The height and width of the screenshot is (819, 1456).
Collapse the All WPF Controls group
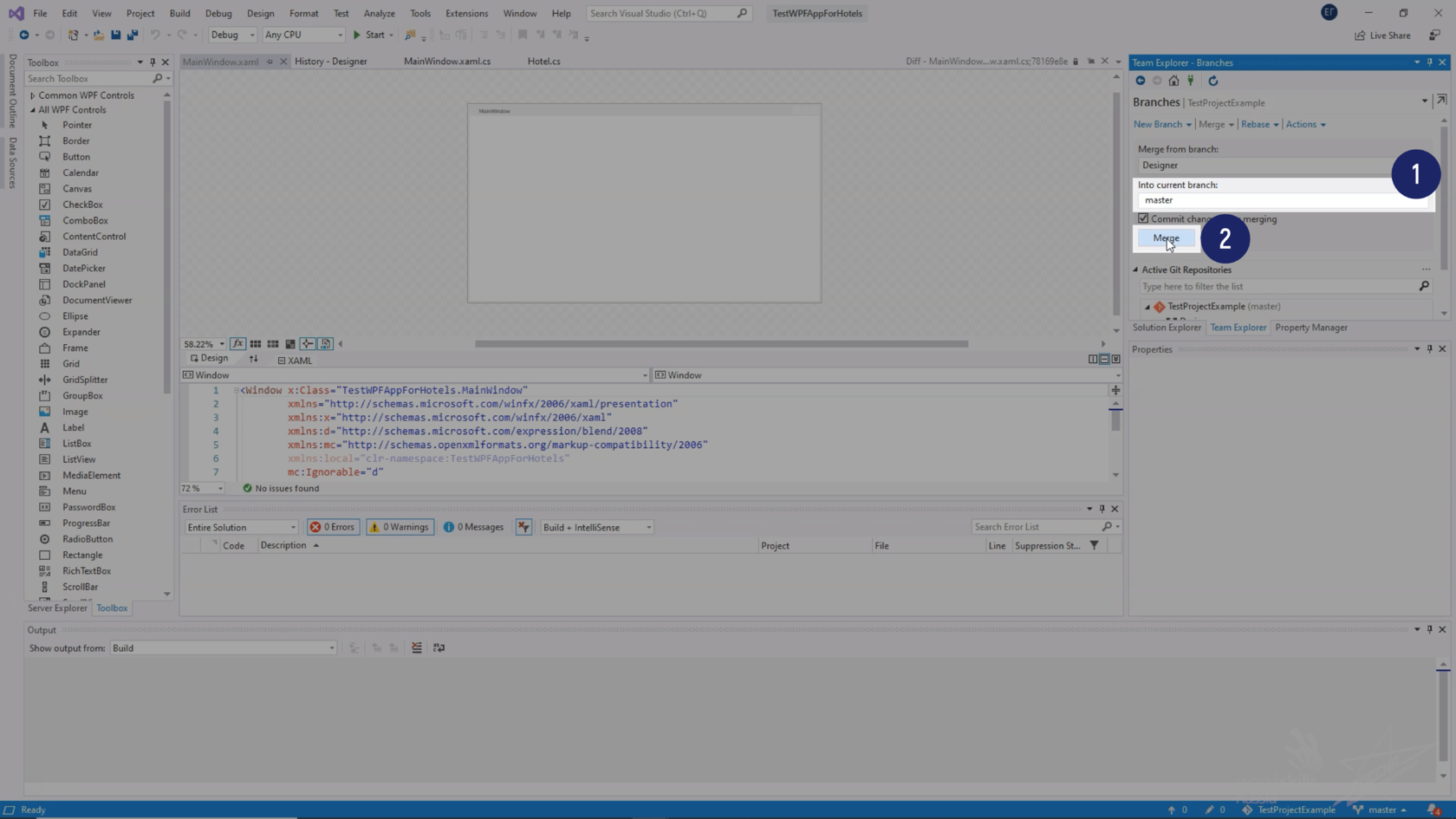(x=33, y=110)
